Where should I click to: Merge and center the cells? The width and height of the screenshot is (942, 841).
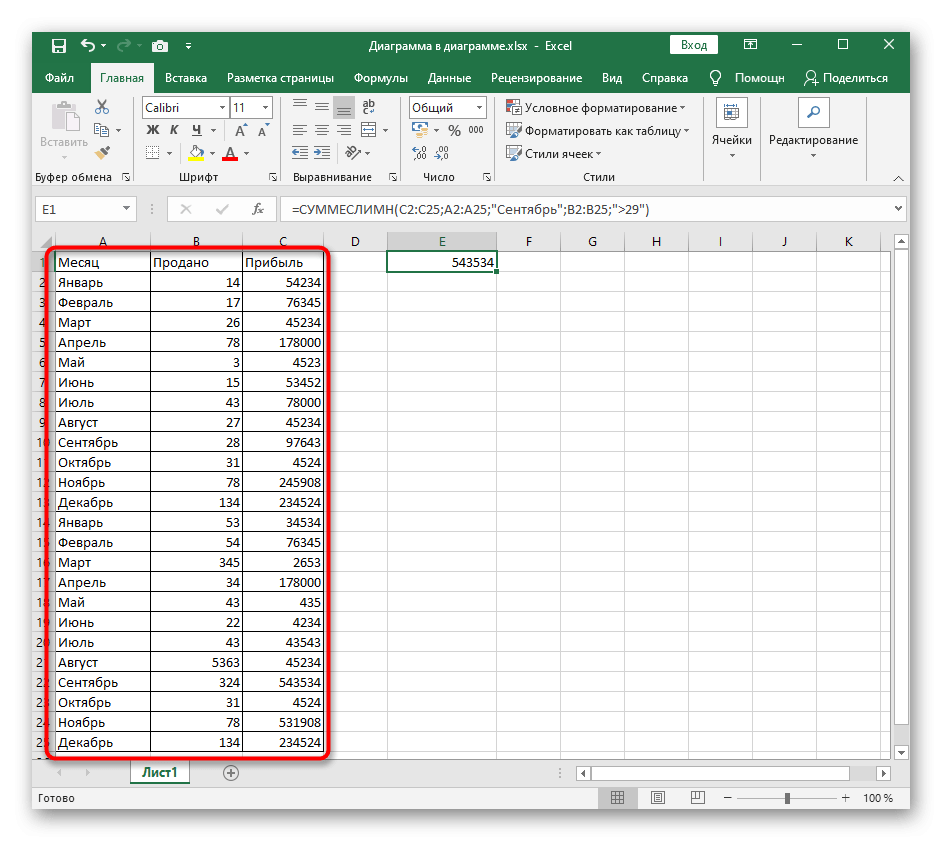pos(368,130)
